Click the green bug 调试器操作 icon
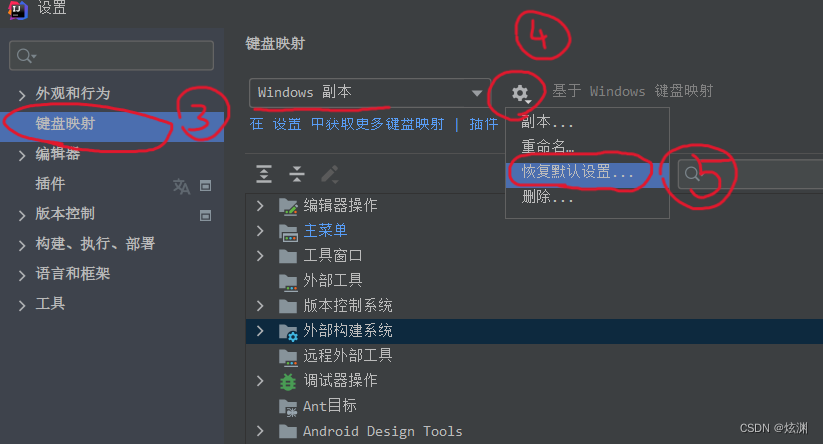This screenshot has width=823, height=444. point(288,381)
